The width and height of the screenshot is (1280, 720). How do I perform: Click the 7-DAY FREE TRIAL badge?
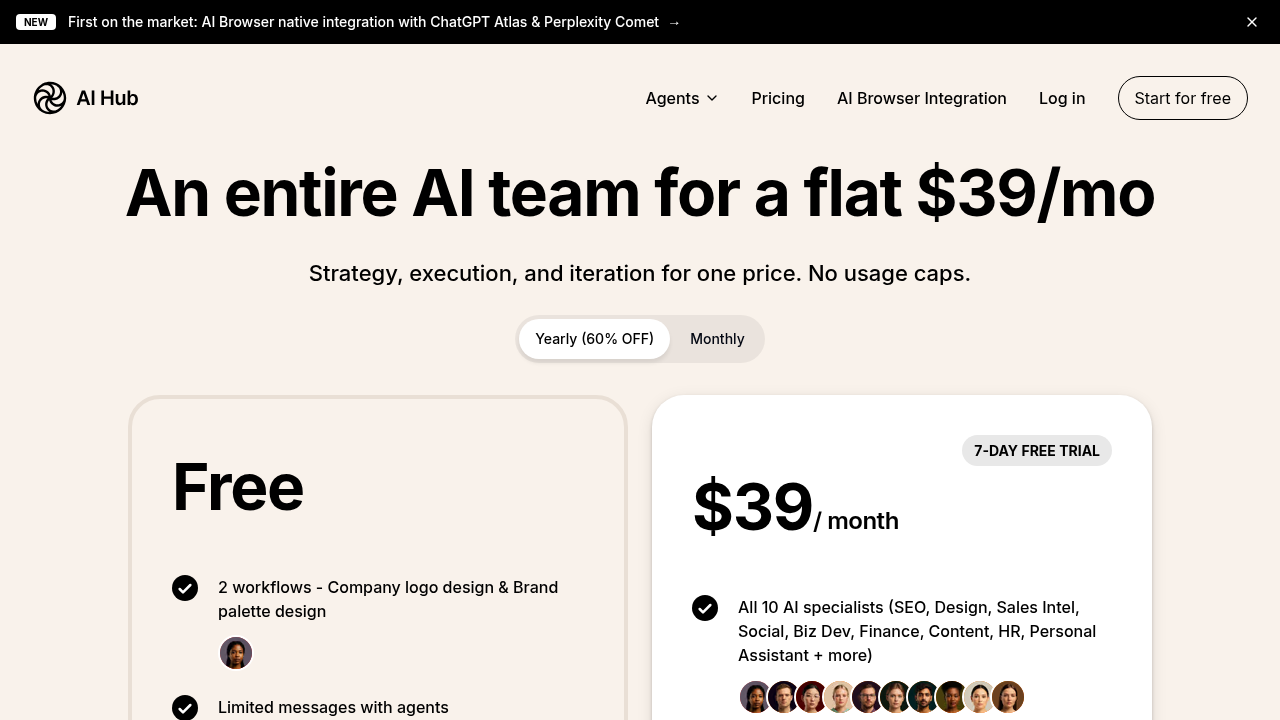pyautogui.click(x=1036, y=451)
